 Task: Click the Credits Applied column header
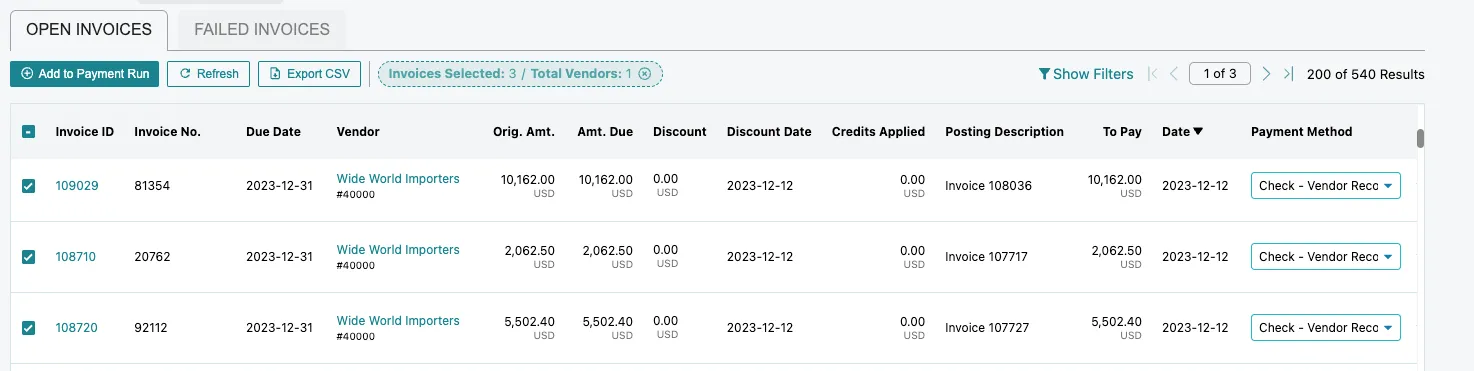coord(878,132)
